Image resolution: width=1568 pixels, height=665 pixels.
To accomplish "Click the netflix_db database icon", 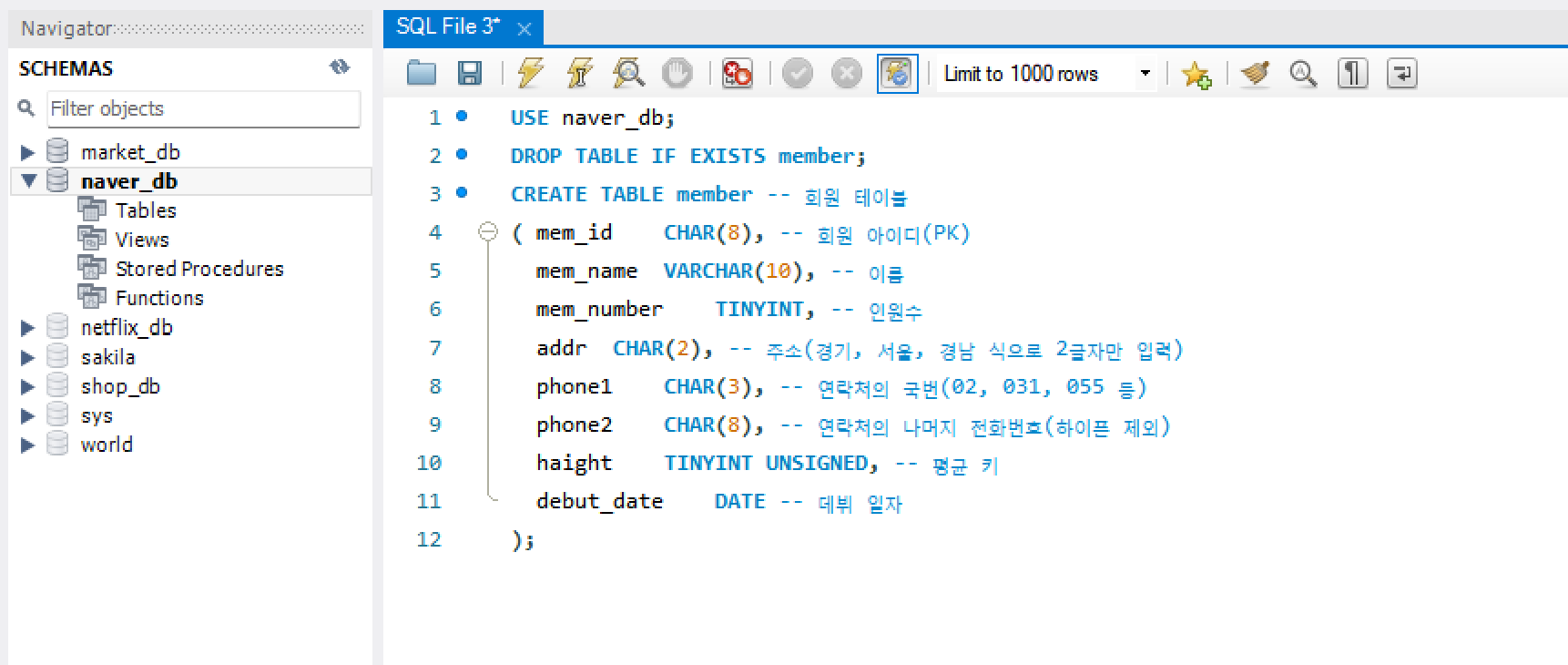I will pos(57,327).
